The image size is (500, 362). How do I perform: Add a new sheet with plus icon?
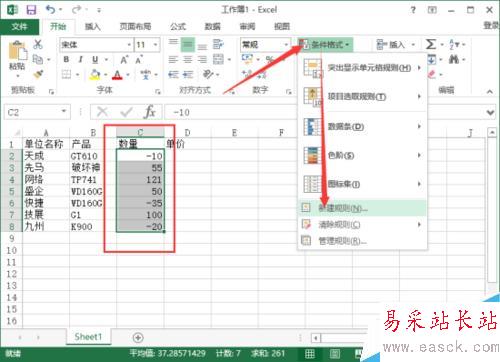tap(138, 337)
